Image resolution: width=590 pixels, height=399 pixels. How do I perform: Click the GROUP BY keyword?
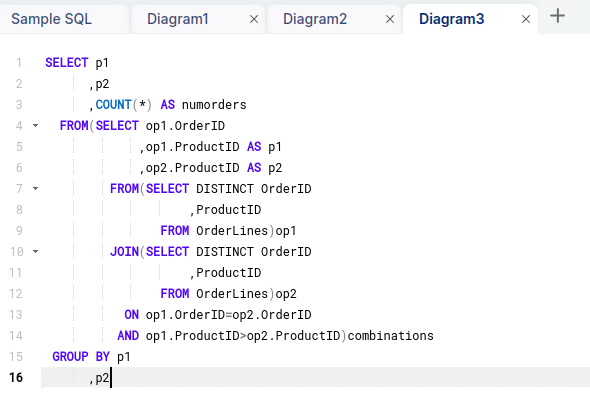[81, 356]
